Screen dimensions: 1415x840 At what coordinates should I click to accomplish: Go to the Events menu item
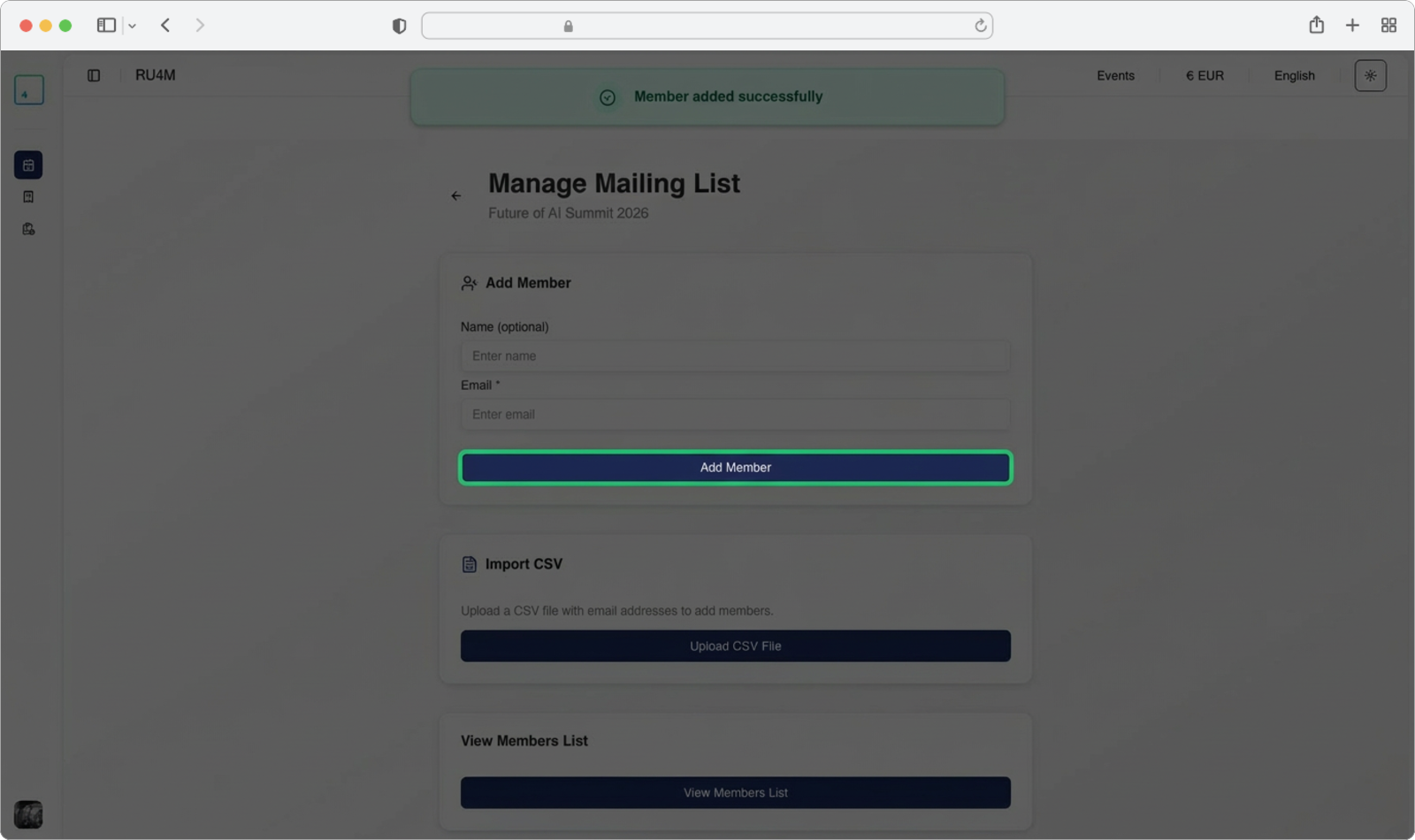coord(1115,76)
